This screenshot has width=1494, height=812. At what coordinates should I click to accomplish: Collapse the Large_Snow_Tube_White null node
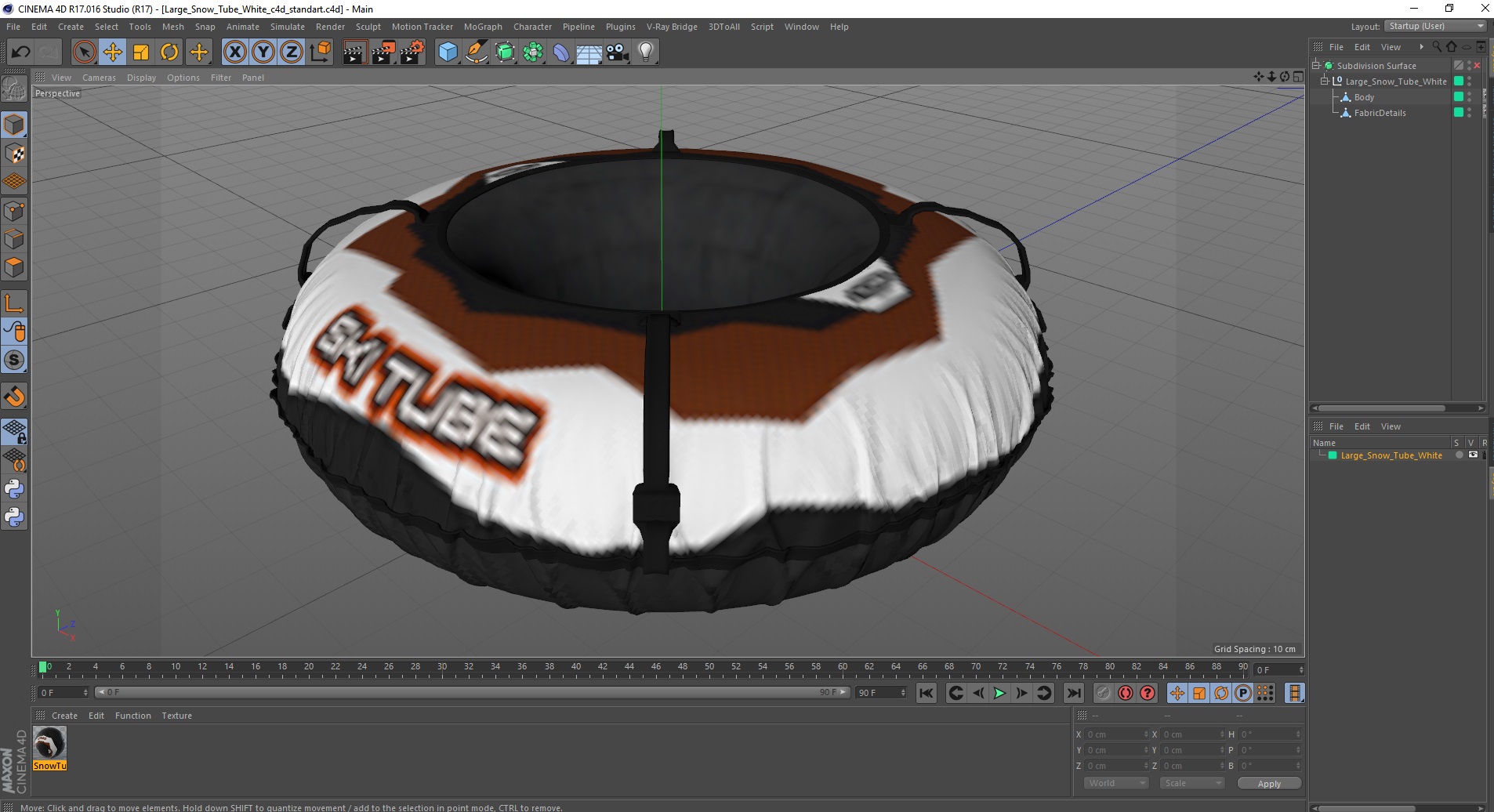(1325, 81)
